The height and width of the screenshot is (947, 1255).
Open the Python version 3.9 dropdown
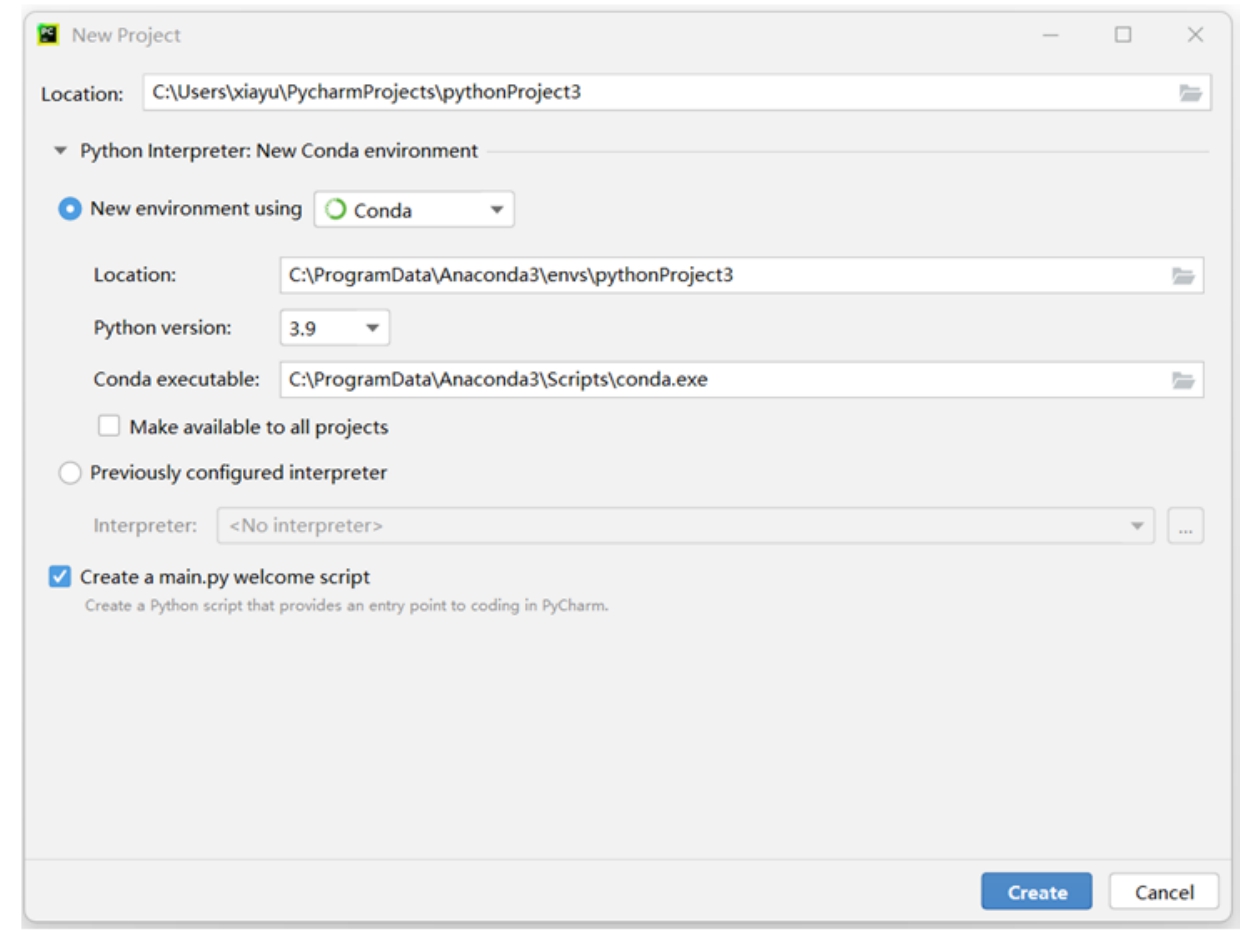pos(334,327)
